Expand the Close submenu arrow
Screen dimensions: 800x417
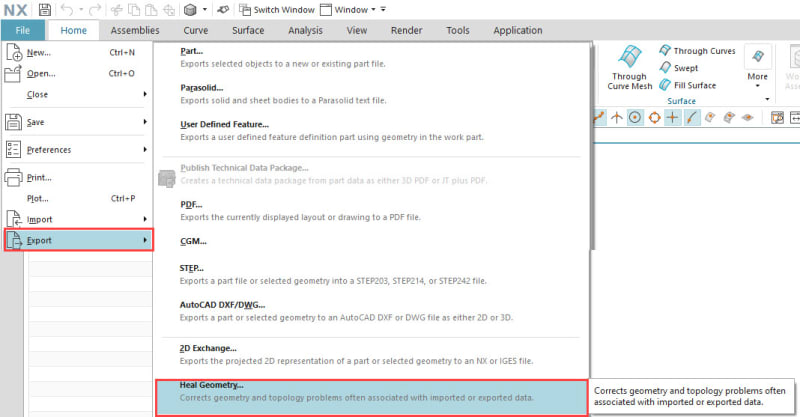[x=145, y=94]
